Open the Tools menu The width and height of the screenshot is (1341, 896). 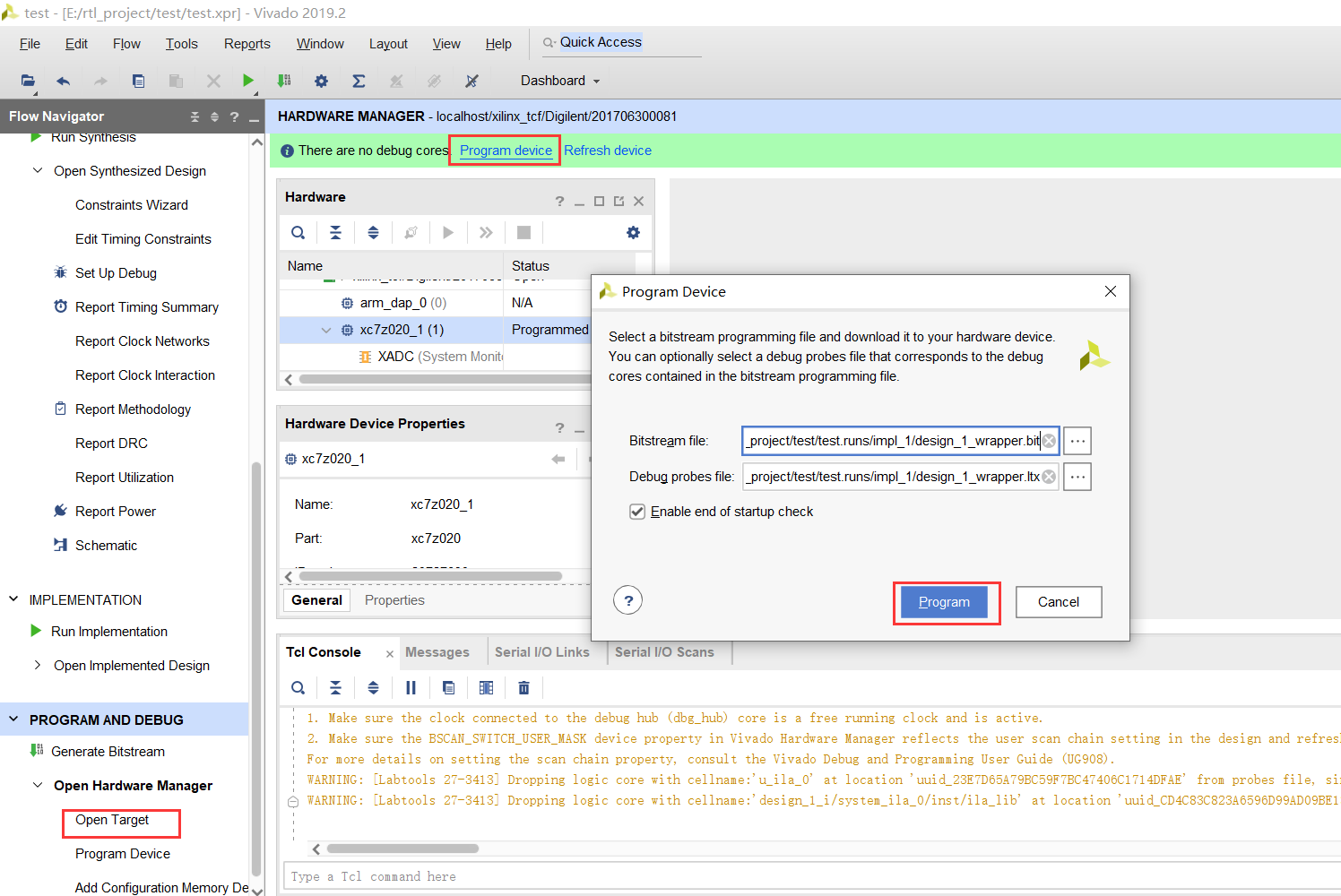181,44
